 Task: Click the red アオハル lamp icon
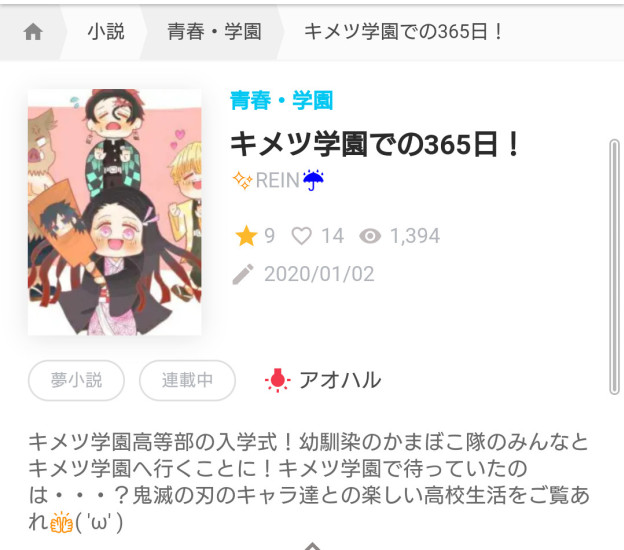pyautogui.click(x=278, y=380)
